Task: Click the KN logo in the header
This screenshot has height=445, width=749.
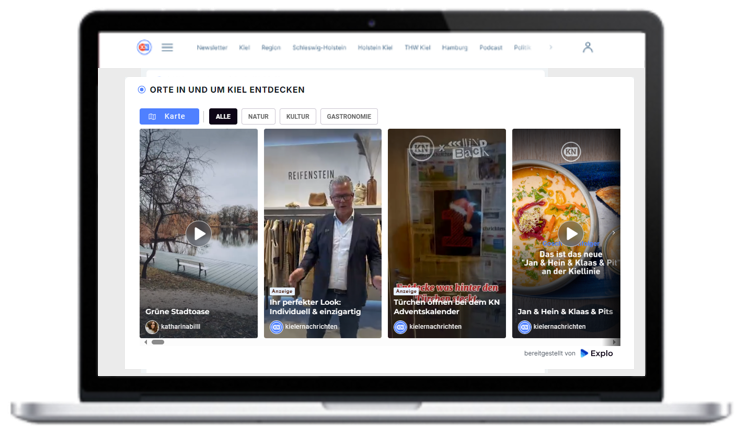Action: [x=144, y=47]
